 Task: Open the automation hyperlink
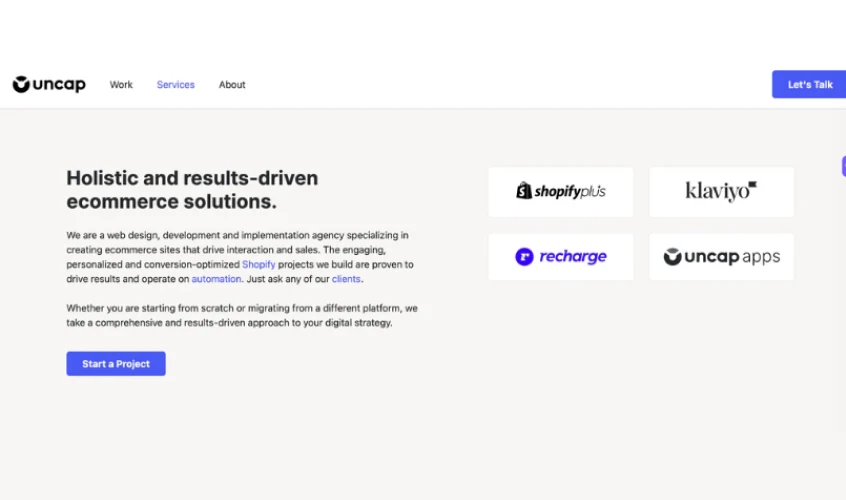216,279
